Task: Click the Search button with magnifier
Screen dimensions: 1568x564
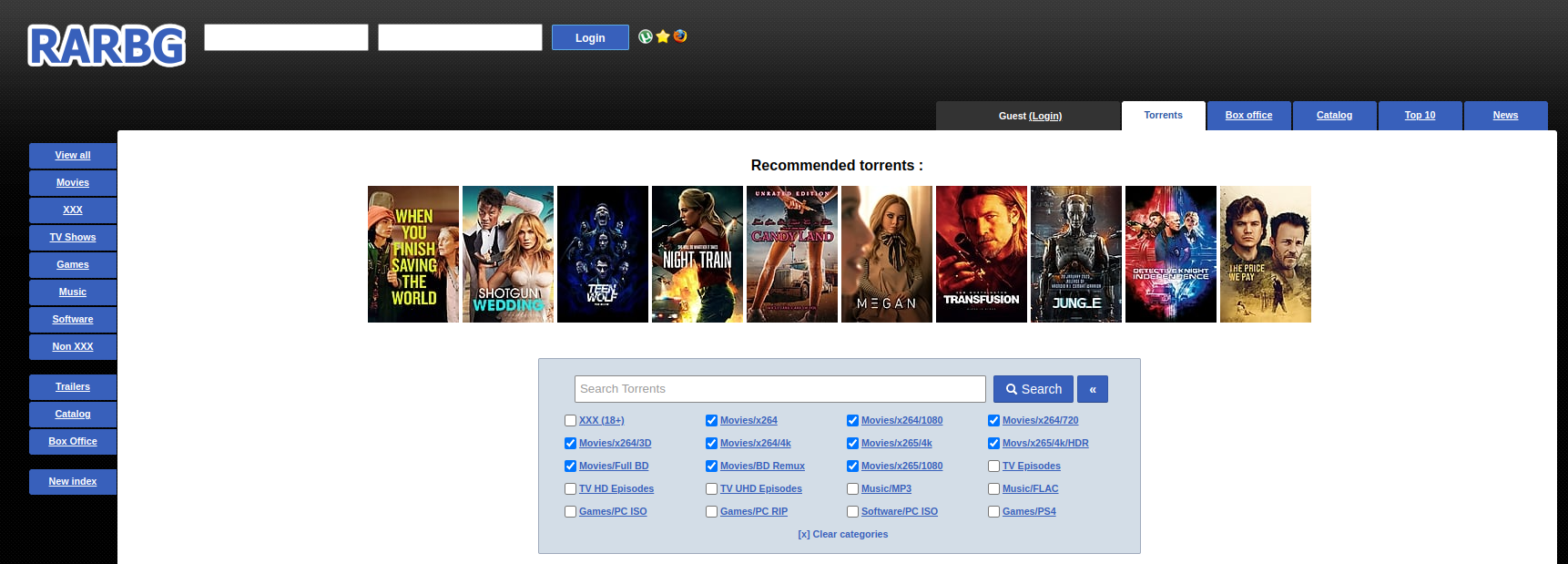Action: [x=1033, y=389]
